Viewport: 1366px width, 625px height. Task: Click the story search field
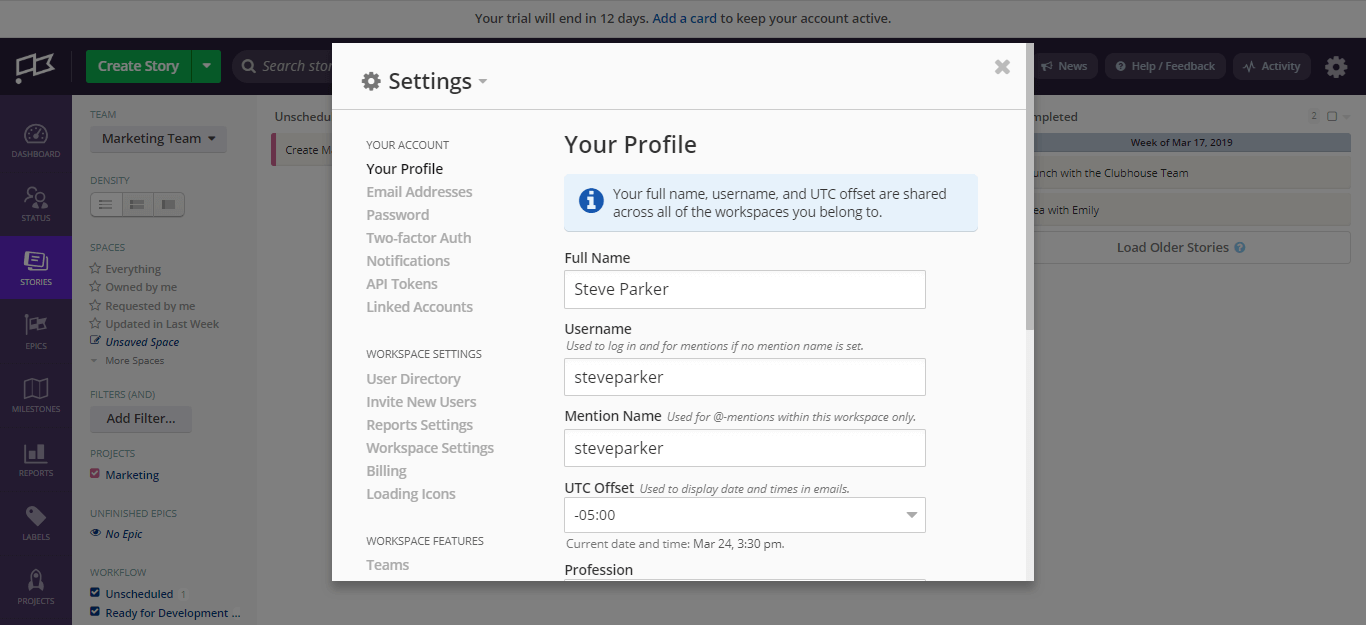click(x=284, y=67)
